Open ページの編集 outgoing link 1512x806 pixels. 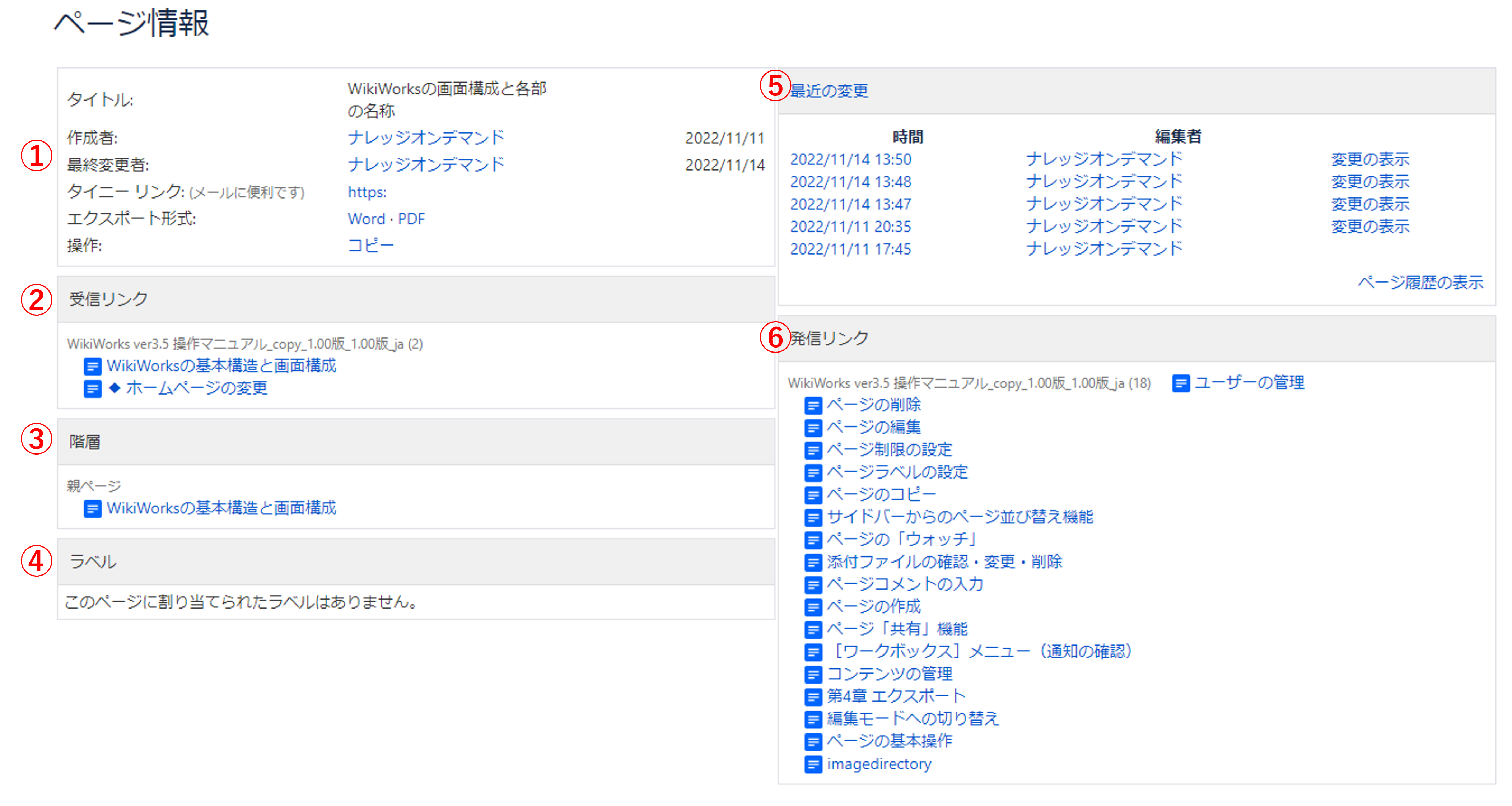pyautogui.click(x=874, y=427)
